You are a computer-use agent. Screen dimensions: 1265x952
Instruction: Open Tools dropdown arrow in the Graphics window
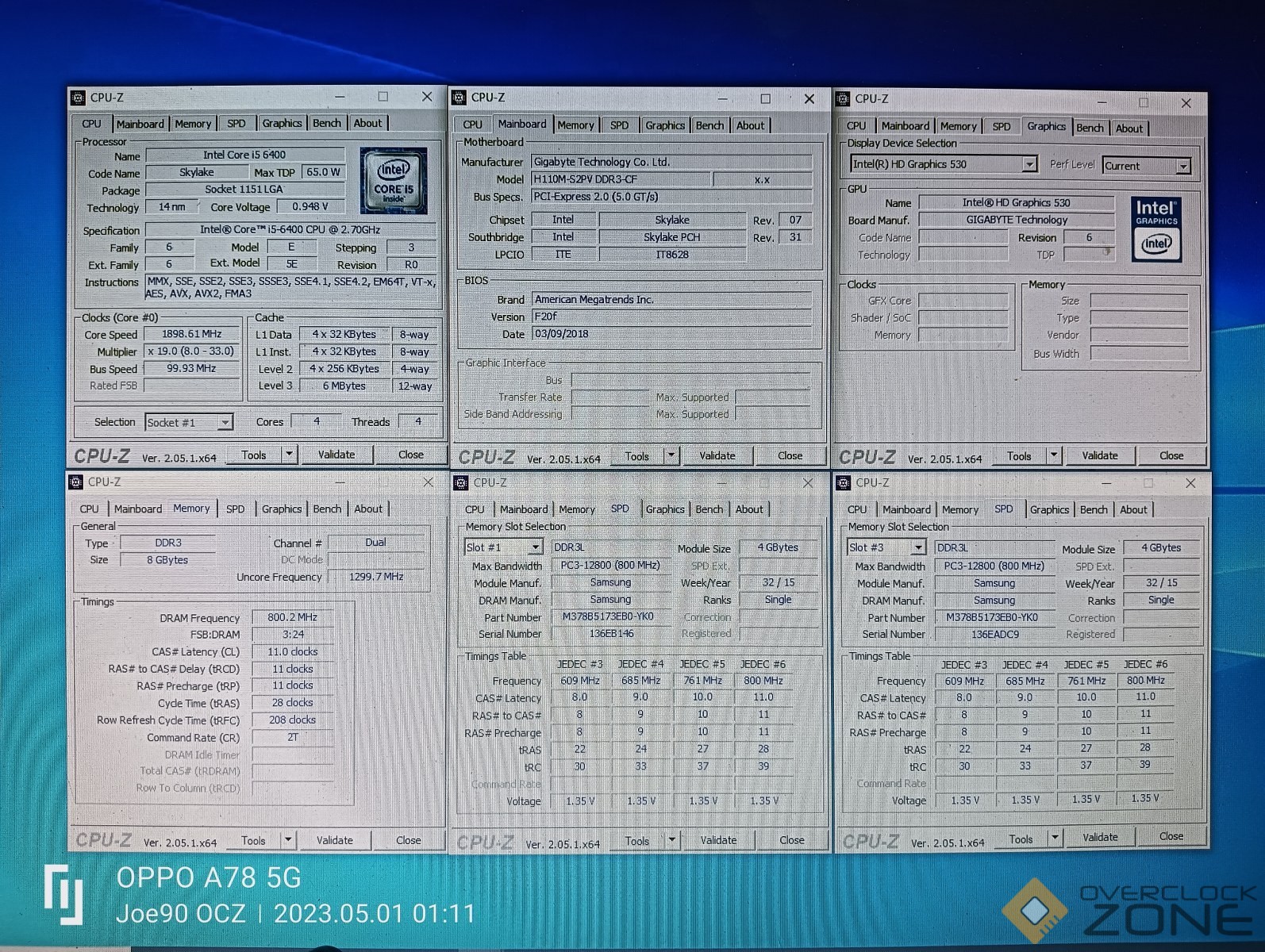click(x=1054, y=455)
